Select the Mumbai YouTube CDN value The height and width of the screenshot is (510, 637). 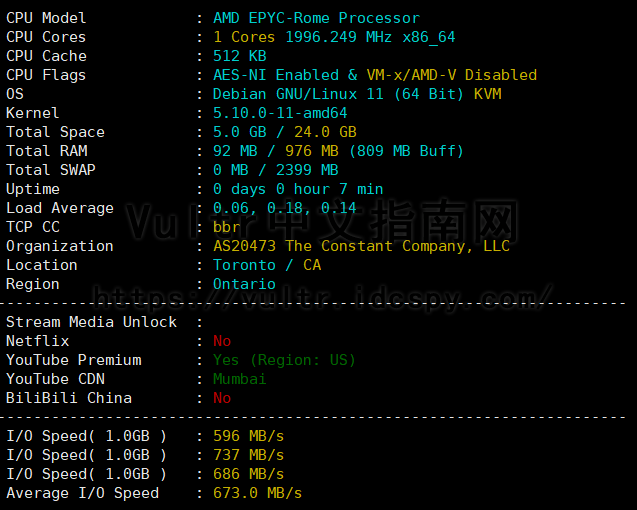[x=240, y=379]
